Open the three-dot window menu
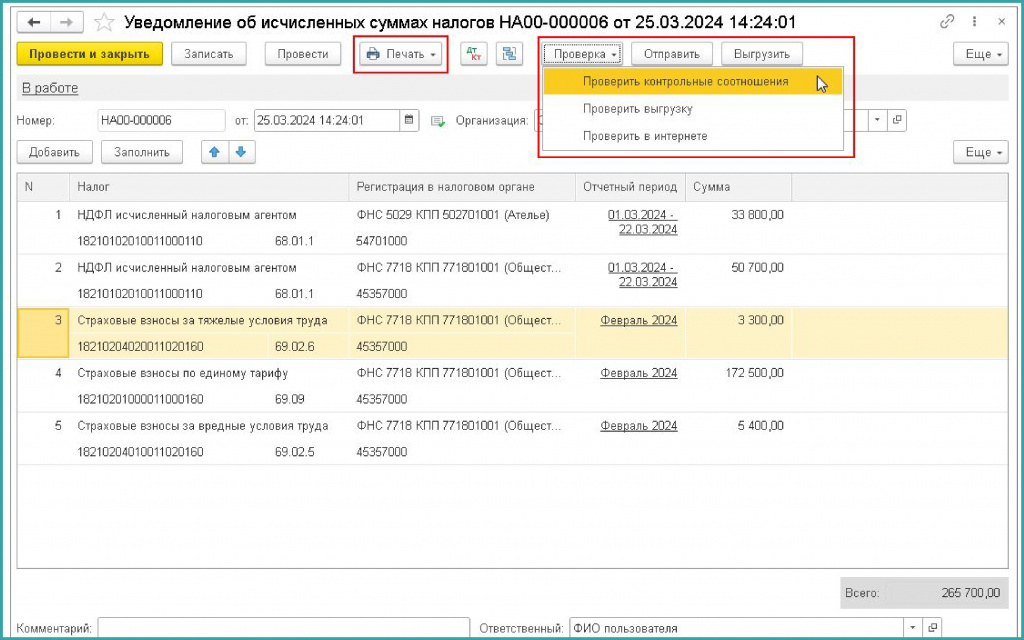The height and width of the screenshot is (640, 1024). click(974, 22)
